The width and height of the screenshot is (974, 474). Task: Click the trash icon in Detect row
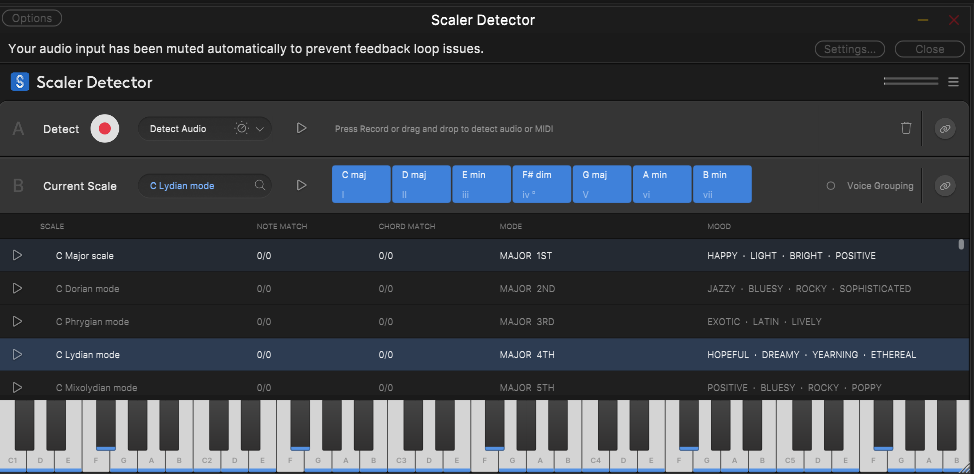[906, 128]
